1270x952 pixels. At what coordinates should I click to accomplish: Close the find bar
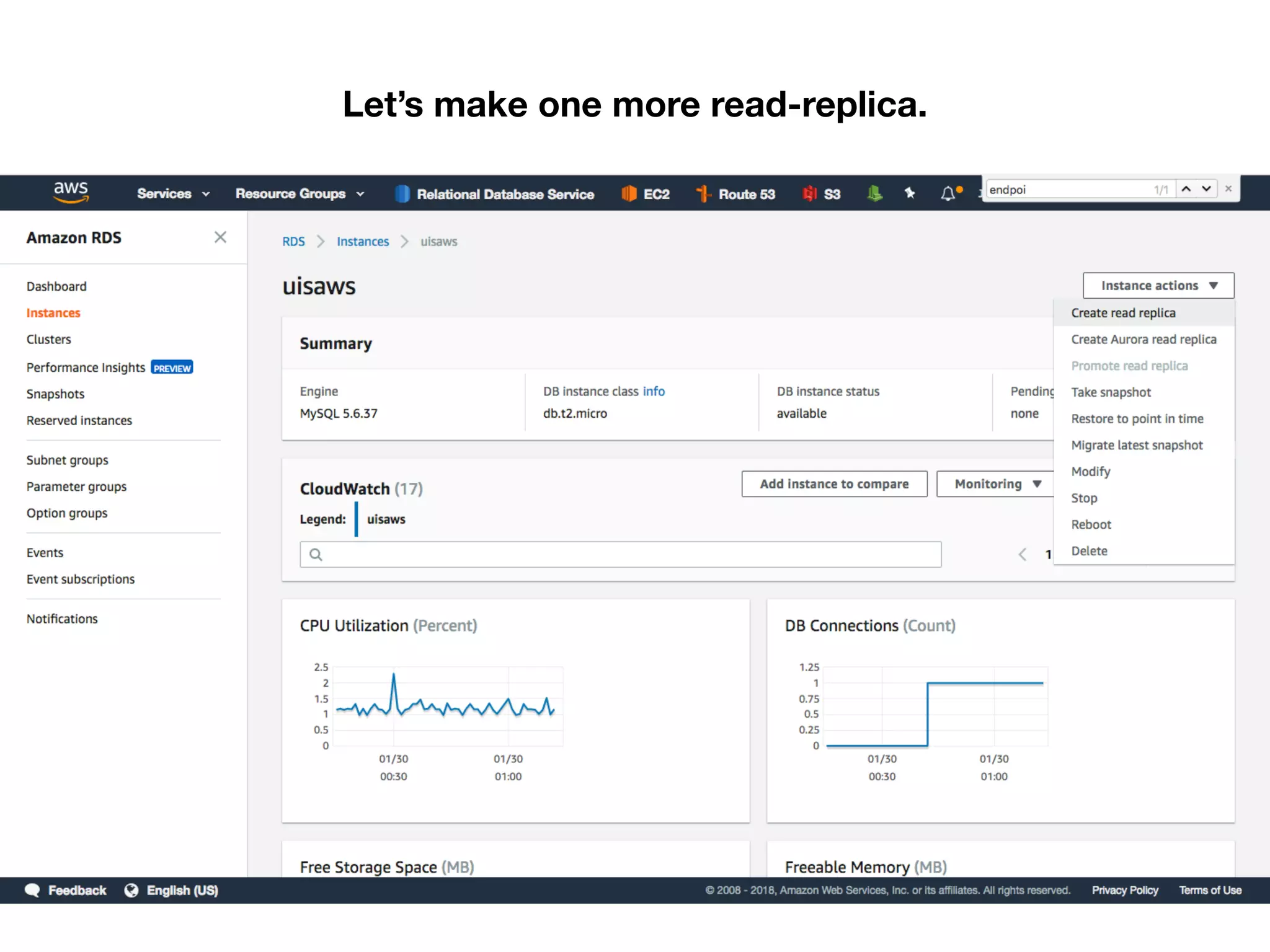click(x=1228, y=189)
